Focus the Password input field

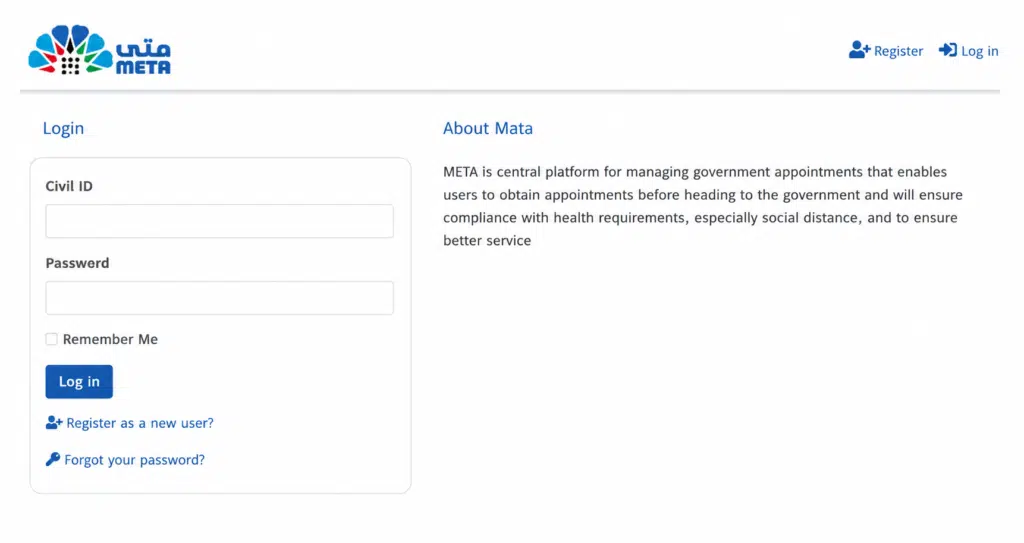(219, 298)
